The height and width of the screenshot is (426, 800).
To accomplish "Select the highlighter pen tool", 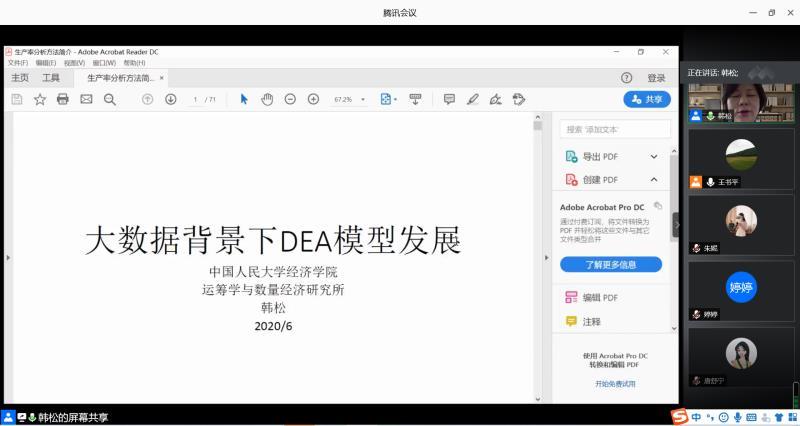I will [472, 99].
